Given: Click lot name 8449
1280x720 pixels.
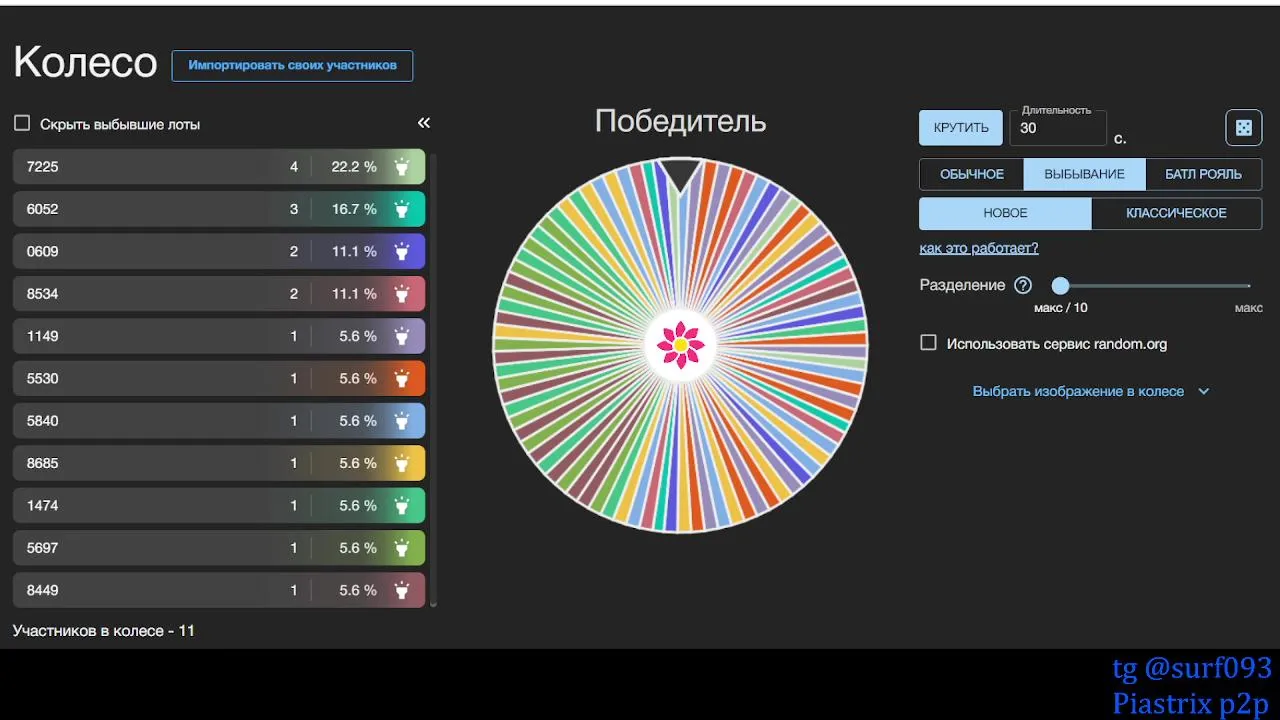Looking at the screenshot, I should click(x=43, y=590).
